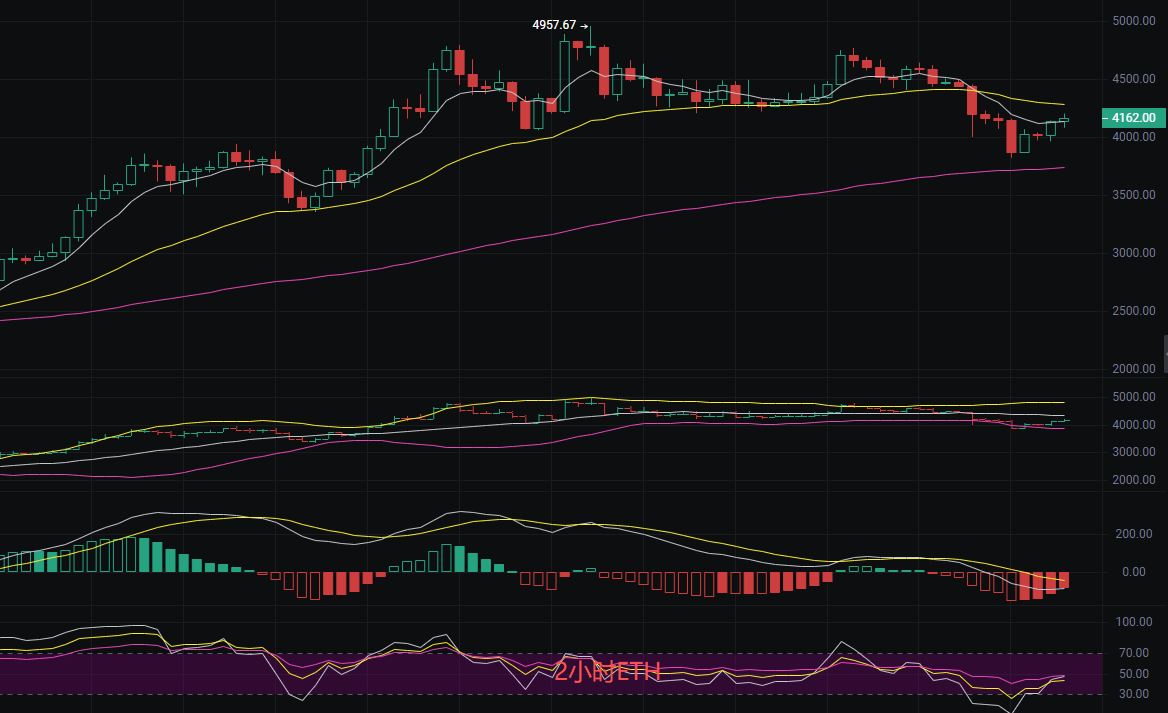Click the current price tag 4162.00
The height and width of the screenshot is (713, 1168).
click(1133, 118)
